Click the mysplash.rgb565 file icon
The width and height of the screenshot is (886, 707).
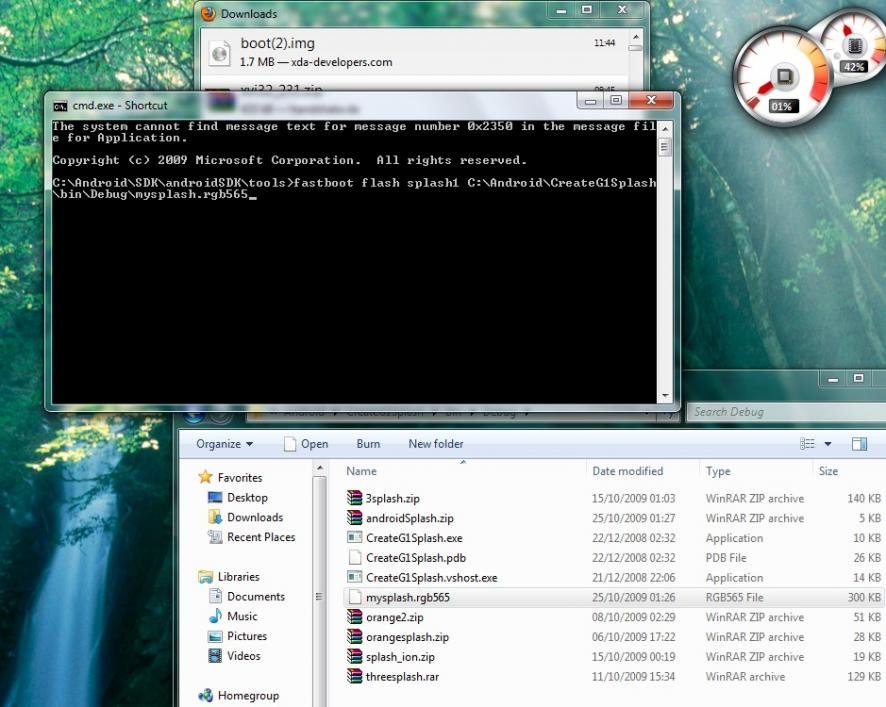354,597
